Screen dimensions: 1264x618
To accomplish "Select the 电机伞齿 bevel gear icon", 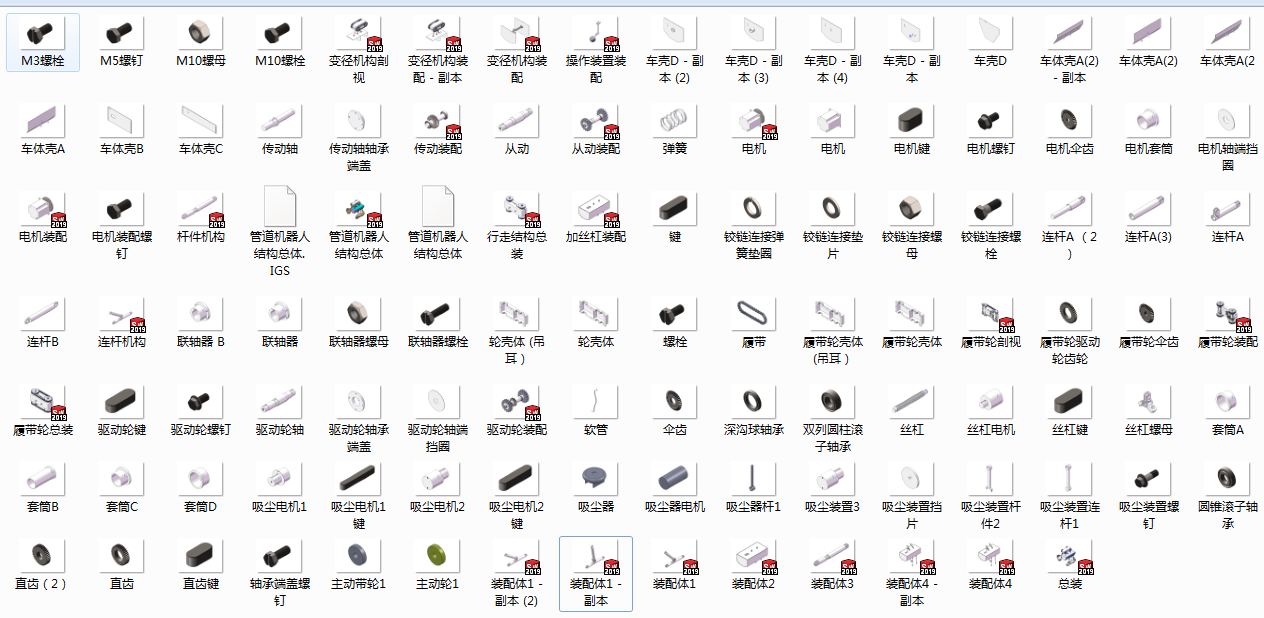I will 1070,122.
